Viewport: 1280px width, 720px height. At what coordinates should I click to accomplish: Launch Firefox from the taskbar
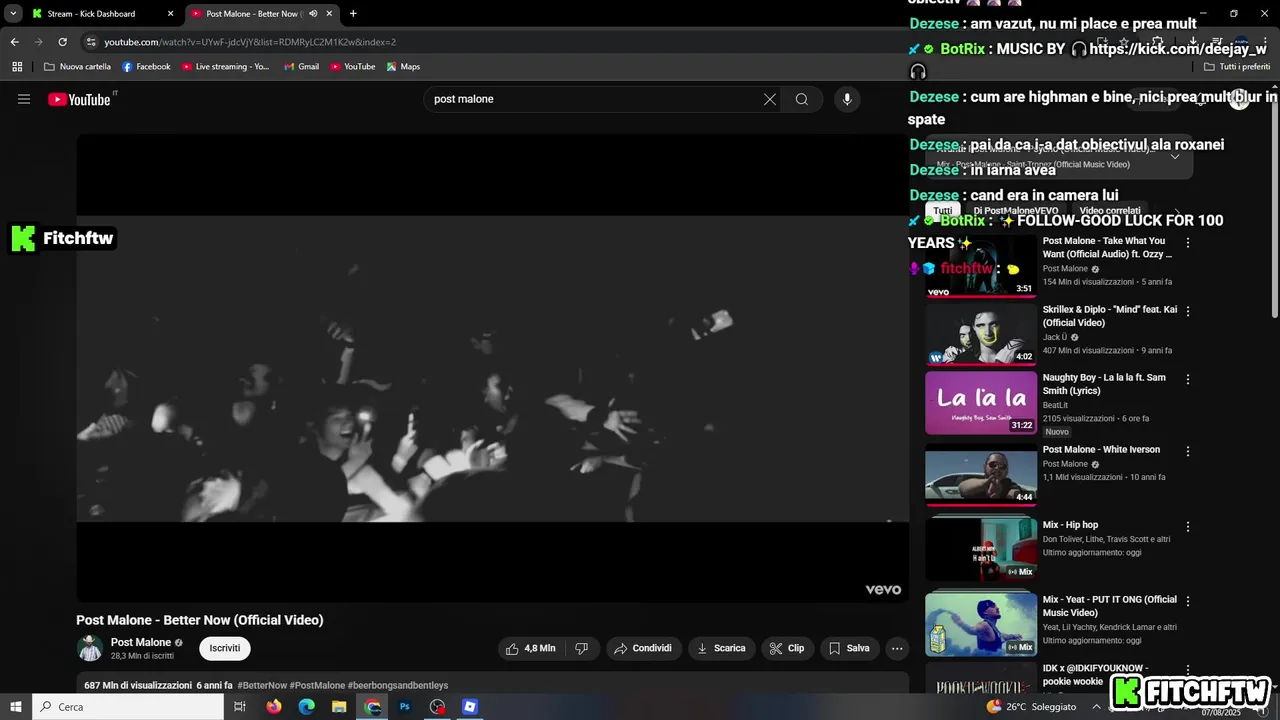[x=274, y=707]
